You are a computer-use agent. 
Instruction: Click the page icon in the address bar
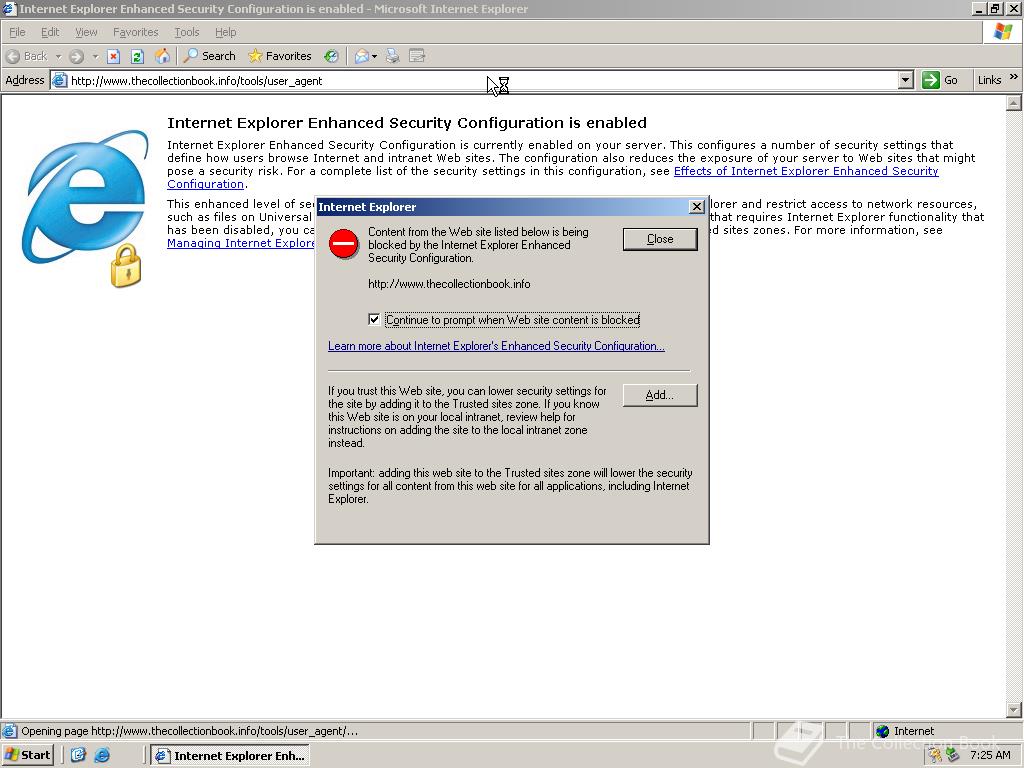click(59, 80)
